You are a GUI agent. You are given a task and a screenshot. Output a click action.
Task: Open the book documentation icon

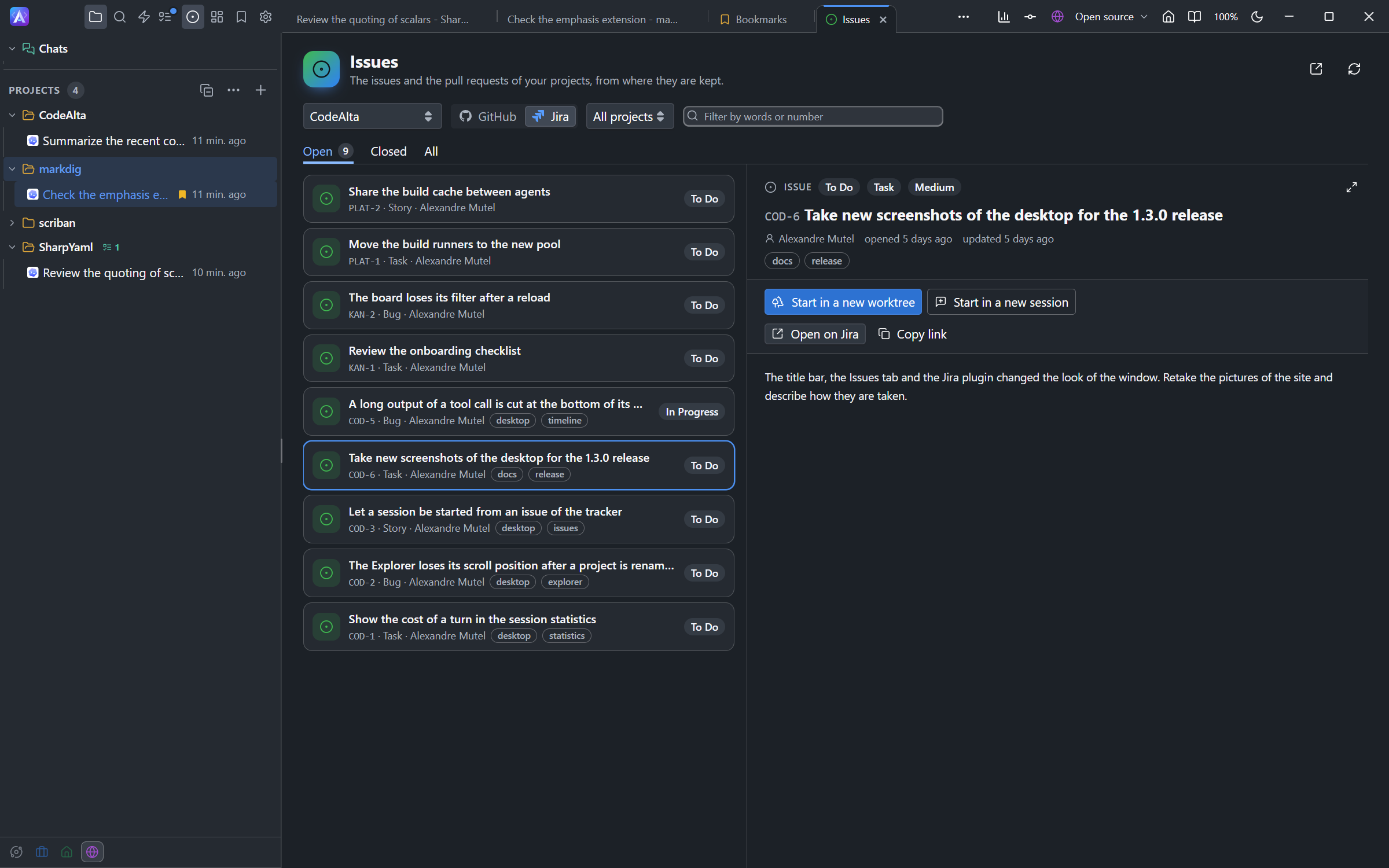(x=1194, y=17)
